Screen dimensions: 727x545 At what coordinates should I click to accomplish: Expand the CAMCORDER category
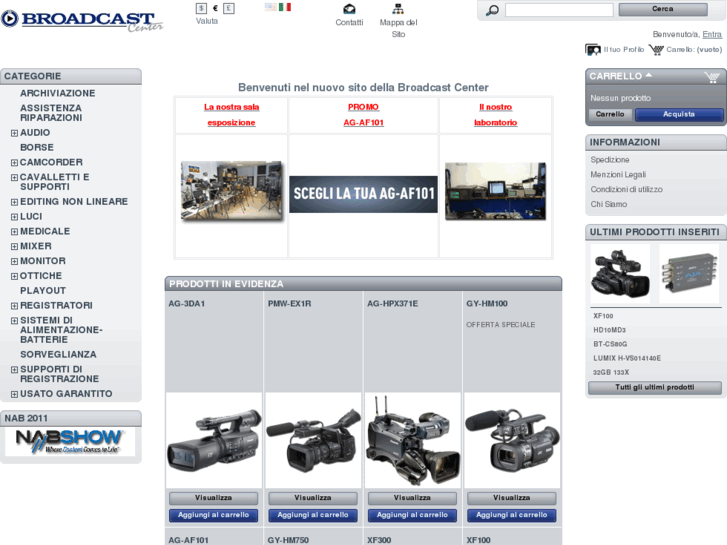pyautogui.click(x=14, y=163)
